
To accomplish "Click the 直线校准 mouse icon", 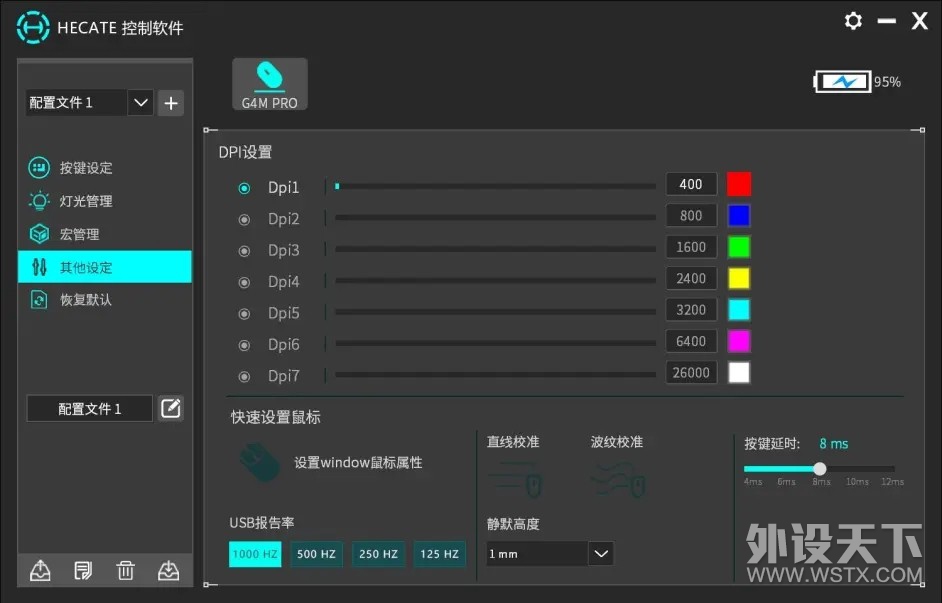I will click(x=515, y=479).
